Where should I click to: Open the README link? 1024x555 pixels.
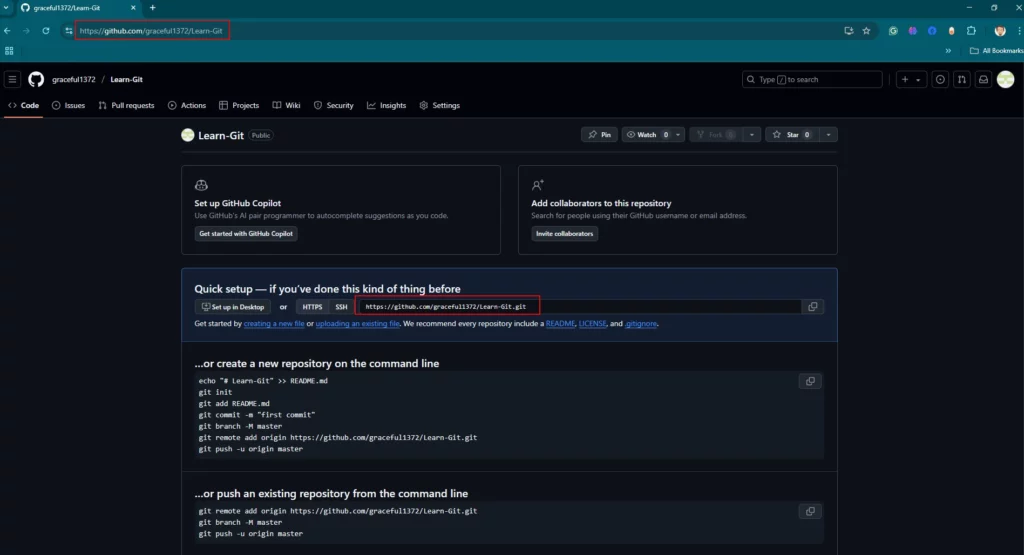pos(560,324)
